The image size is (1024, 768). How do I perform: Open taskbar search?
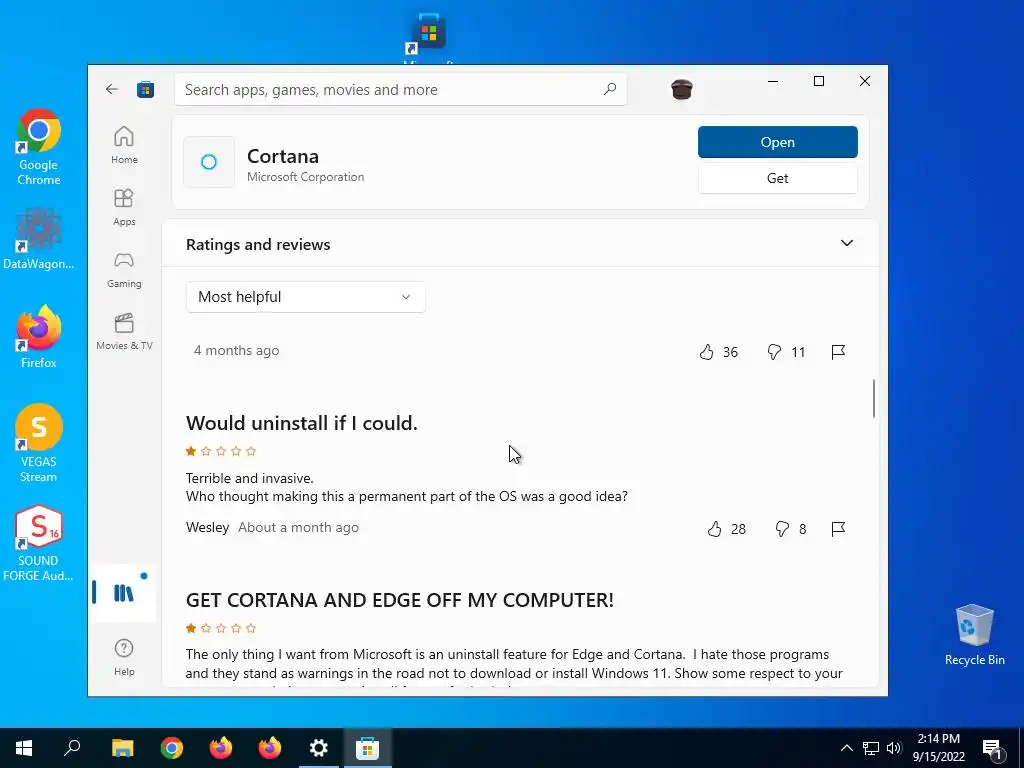[72, 748]
